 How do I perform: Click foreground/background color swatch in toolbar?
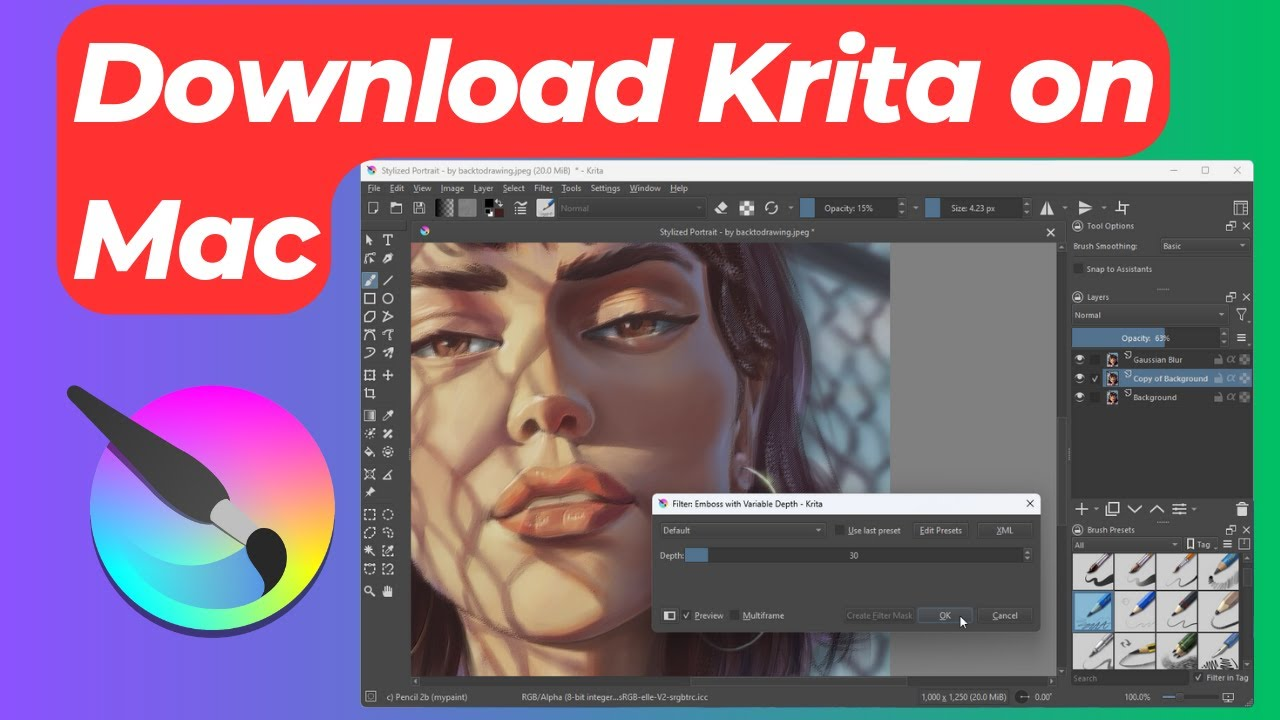point(493,208)
